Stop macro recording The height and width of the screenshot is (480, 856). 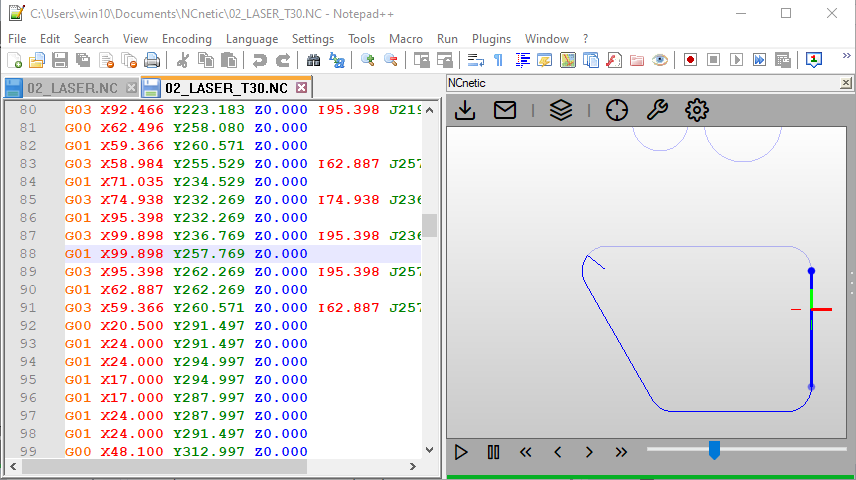coord(713,60)
